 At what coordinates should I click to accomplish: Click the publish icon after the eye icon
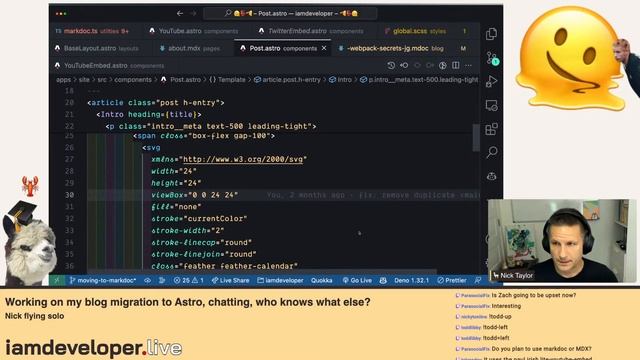tap(162, 280)
